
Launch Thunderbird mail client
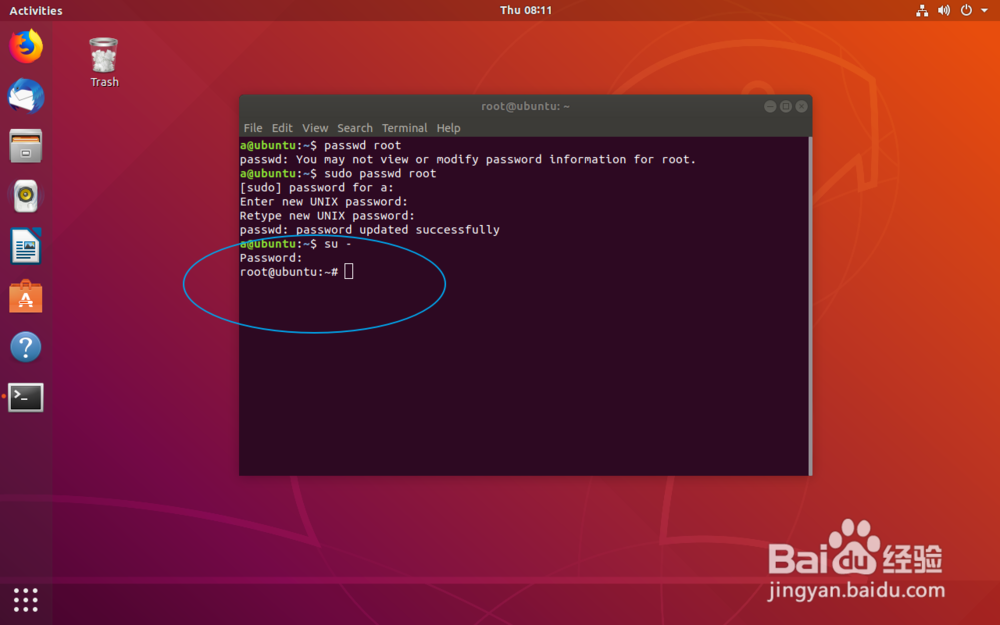[x=25, y=96]
